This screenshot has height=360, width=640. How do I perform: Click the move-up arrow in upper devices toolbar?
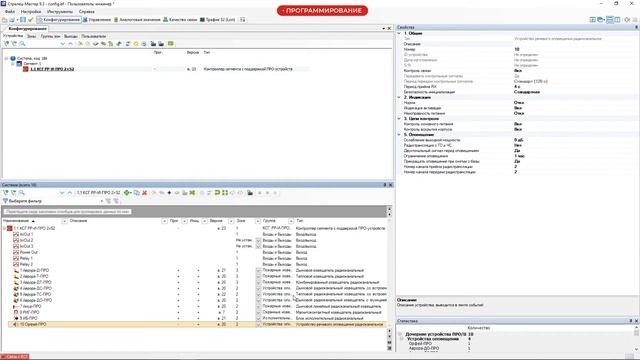[x=70, y=44]
